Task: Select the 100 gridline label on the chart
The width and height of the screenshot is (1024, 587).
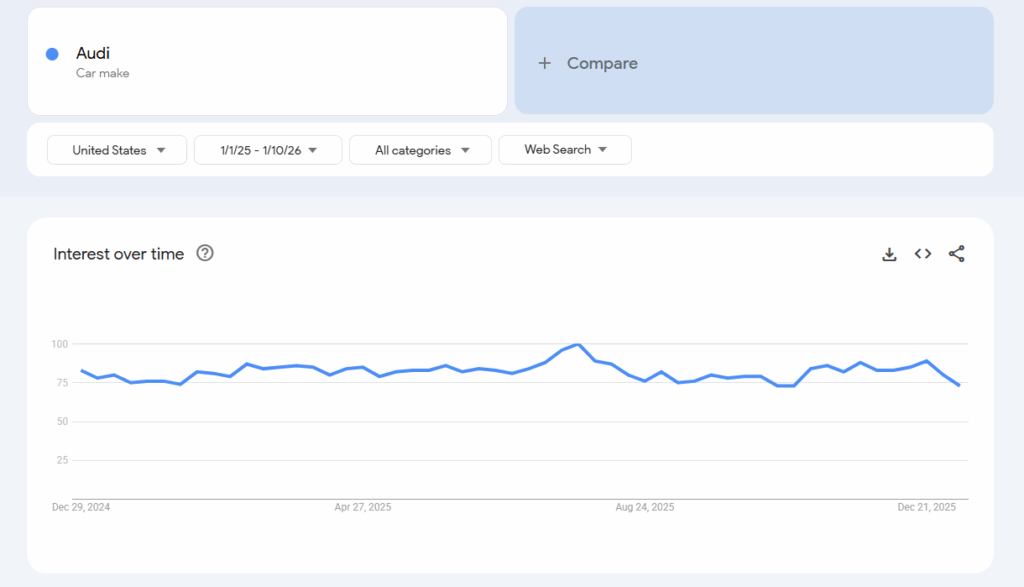Action: click(62, 343)
